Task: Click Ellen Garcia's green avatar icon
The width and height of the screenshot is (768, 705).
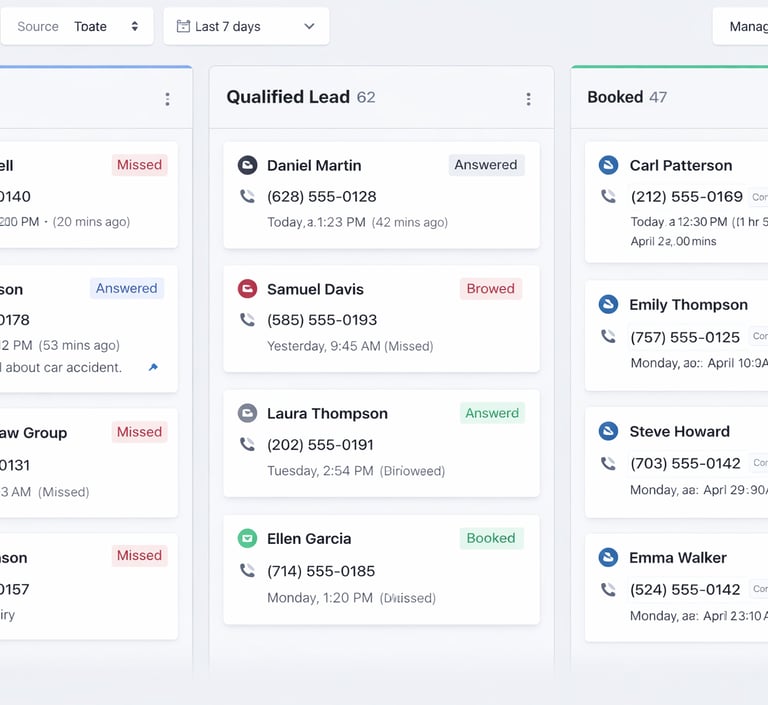Action: coord(247,538)
